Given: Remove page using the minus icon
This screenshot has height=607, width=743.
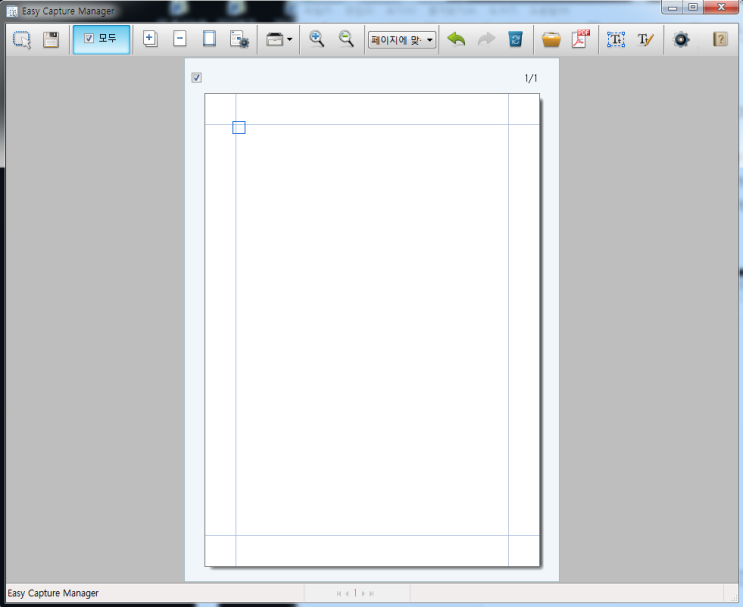Looking at the screenshot, I should click(x=180, y=39).
